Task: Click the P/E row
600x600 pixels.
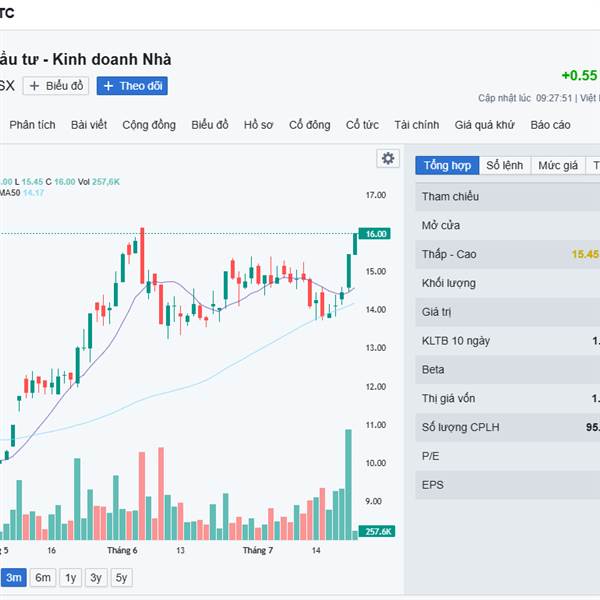Action: pyautogui.click(x=508, y=456)
